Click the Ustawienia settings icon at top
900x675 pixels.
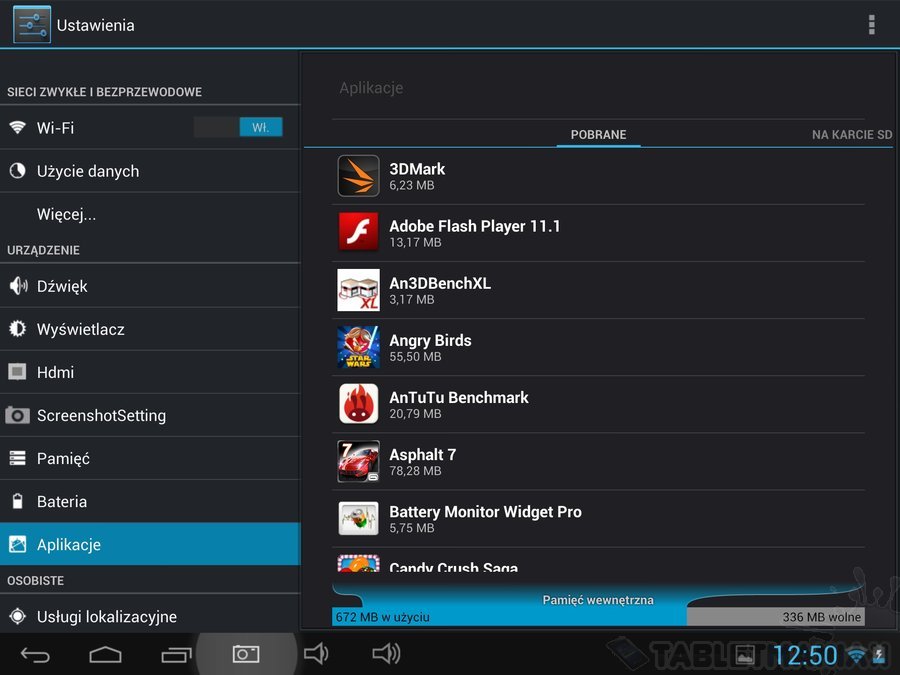pyautogui.click(x=32, y=25)
